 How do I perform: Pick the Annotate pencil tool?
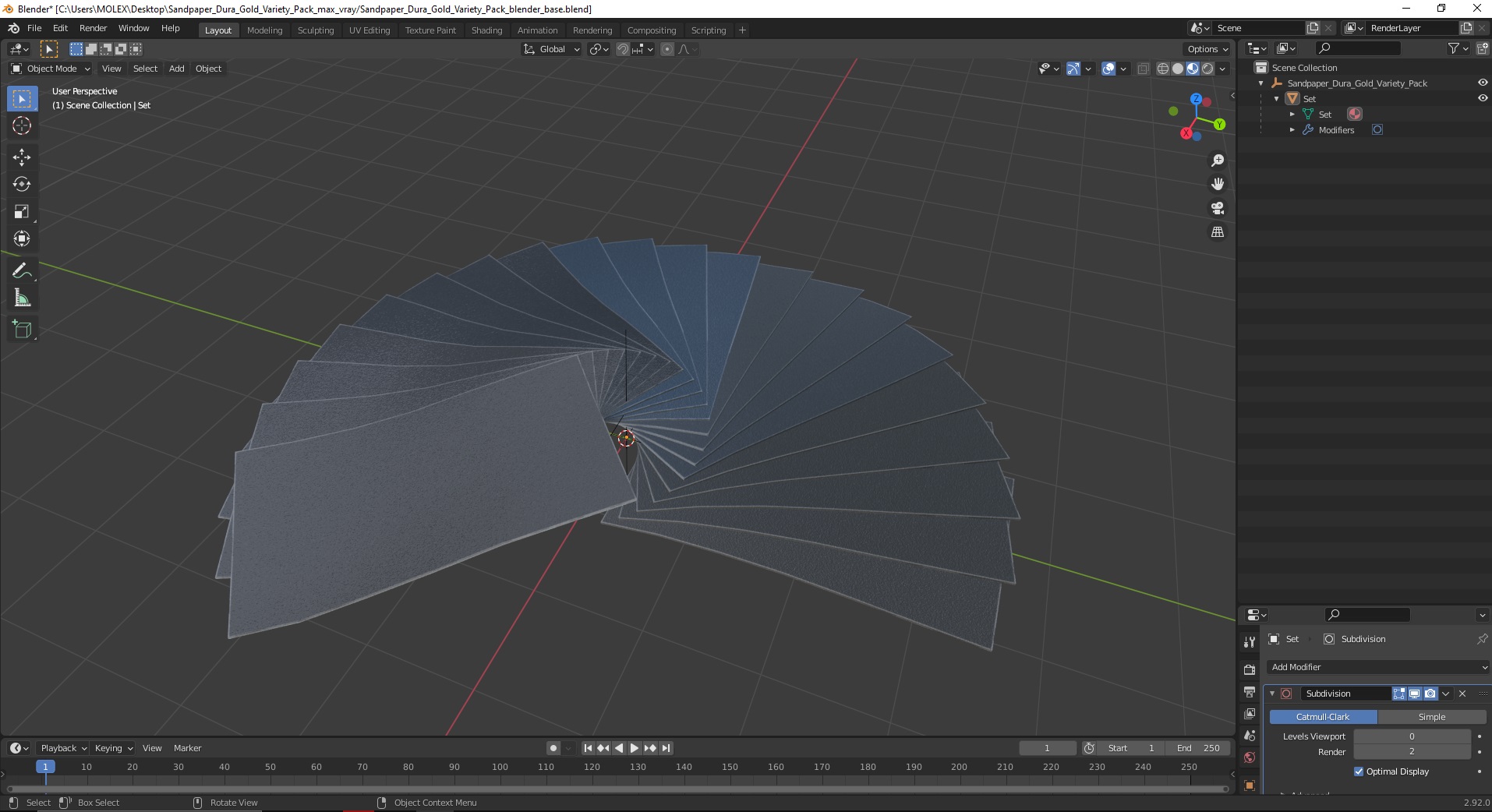click(x=22, y=270)
